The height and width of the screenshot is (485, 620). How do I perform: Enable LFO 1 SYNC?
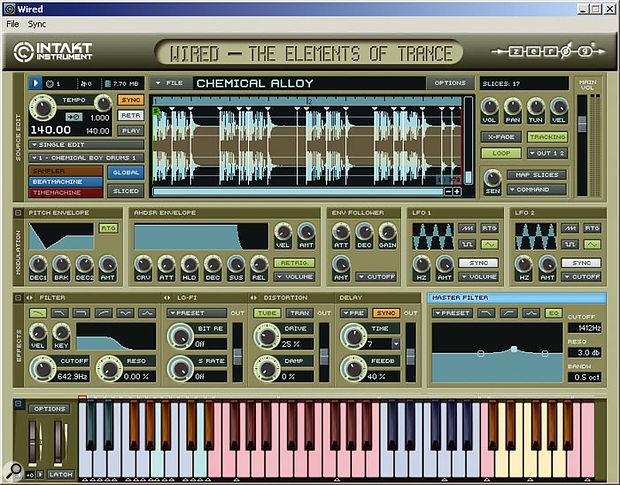(478, 263)
